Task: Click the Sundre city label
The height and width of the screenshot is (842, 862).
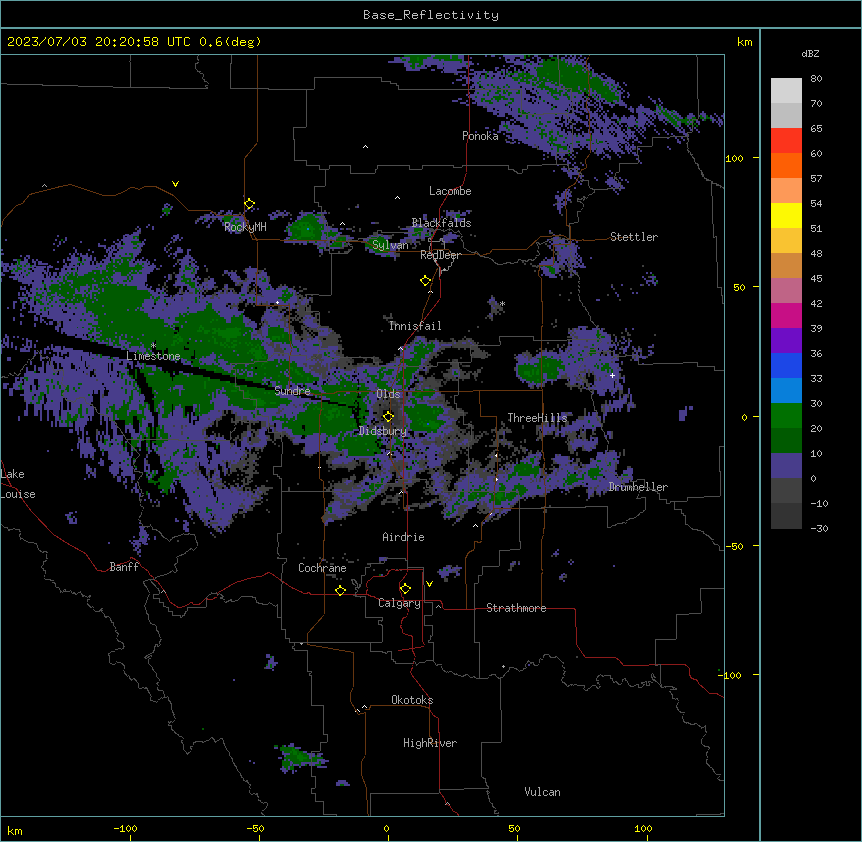Action: tap(292, 391)
